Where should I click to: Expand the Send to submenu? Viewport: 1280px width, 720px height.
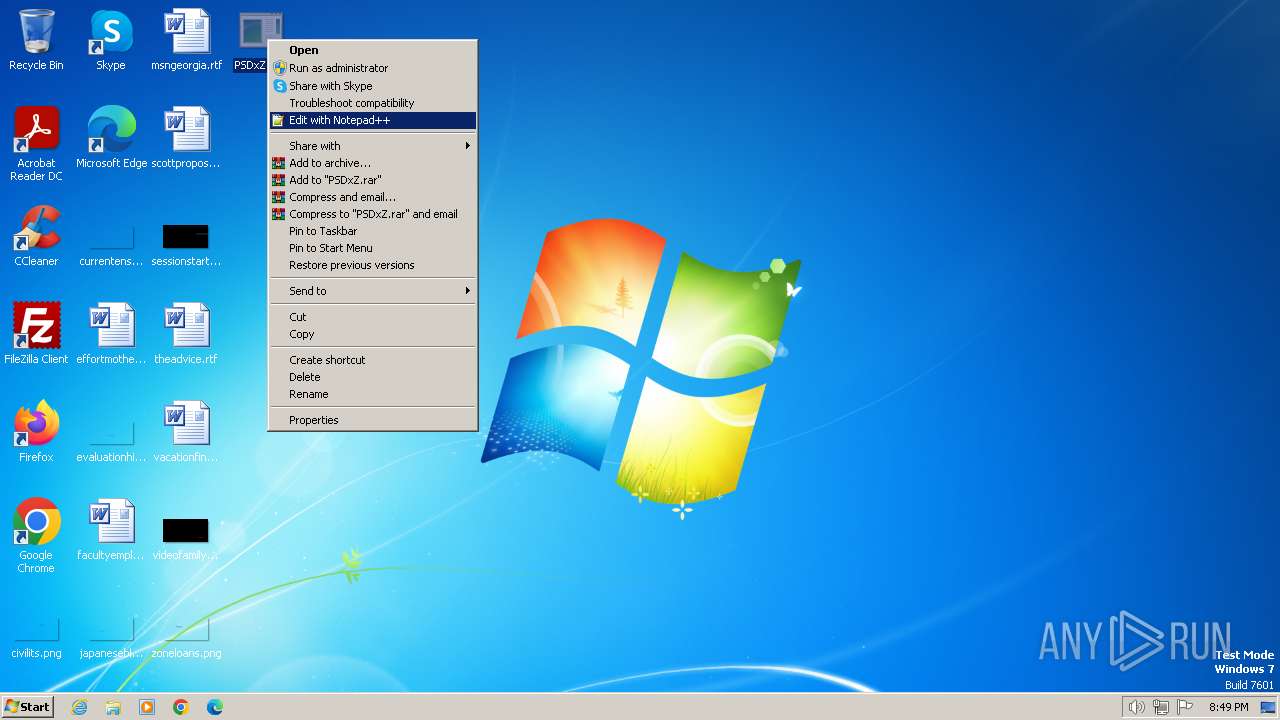pyautogui.click(x=373, y=291)
